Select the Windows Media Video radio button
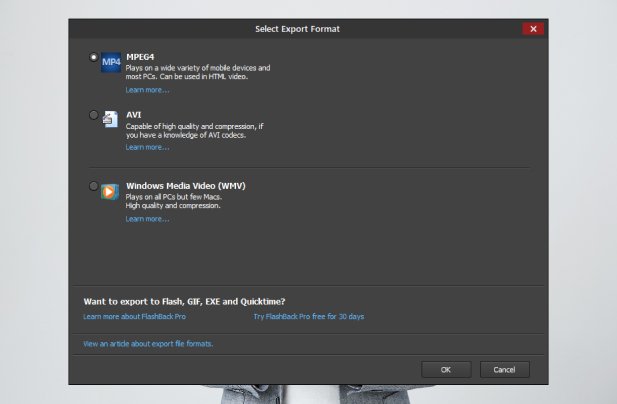The width and height of the screenshot is (617, 404). click(94, 186)
